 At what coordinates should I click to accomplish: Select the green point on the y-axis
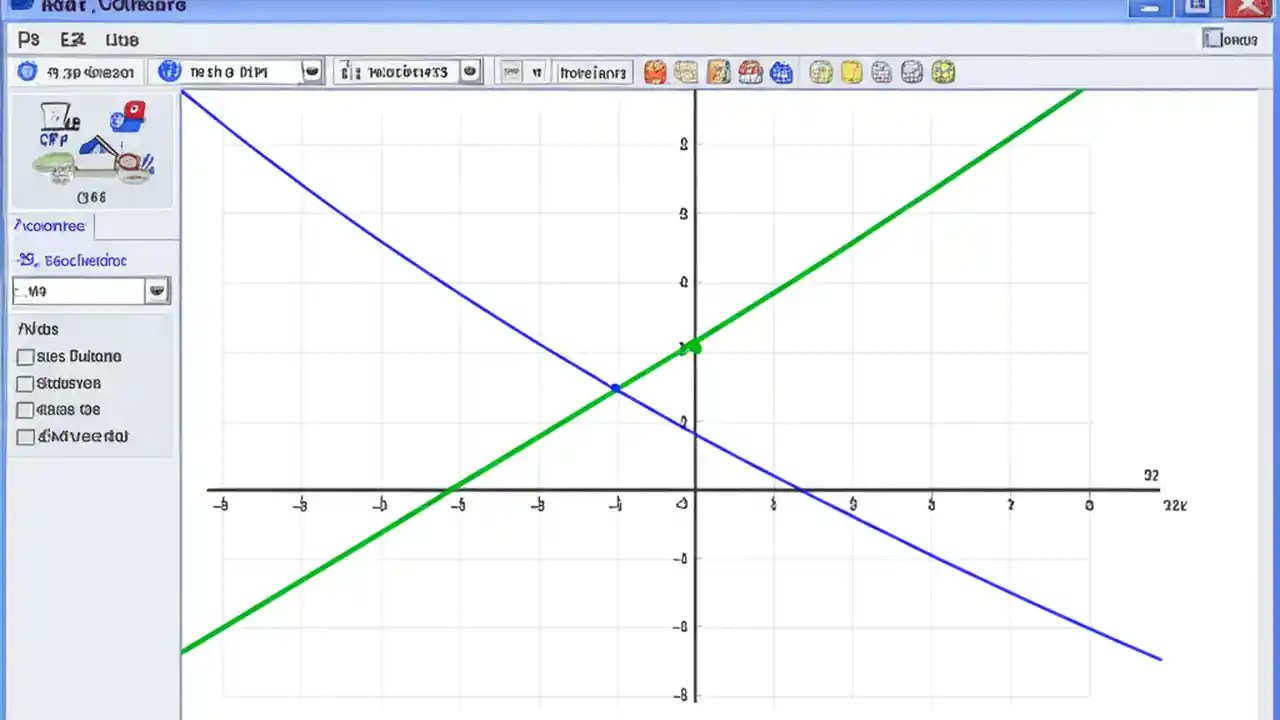(x=694, y=346)
